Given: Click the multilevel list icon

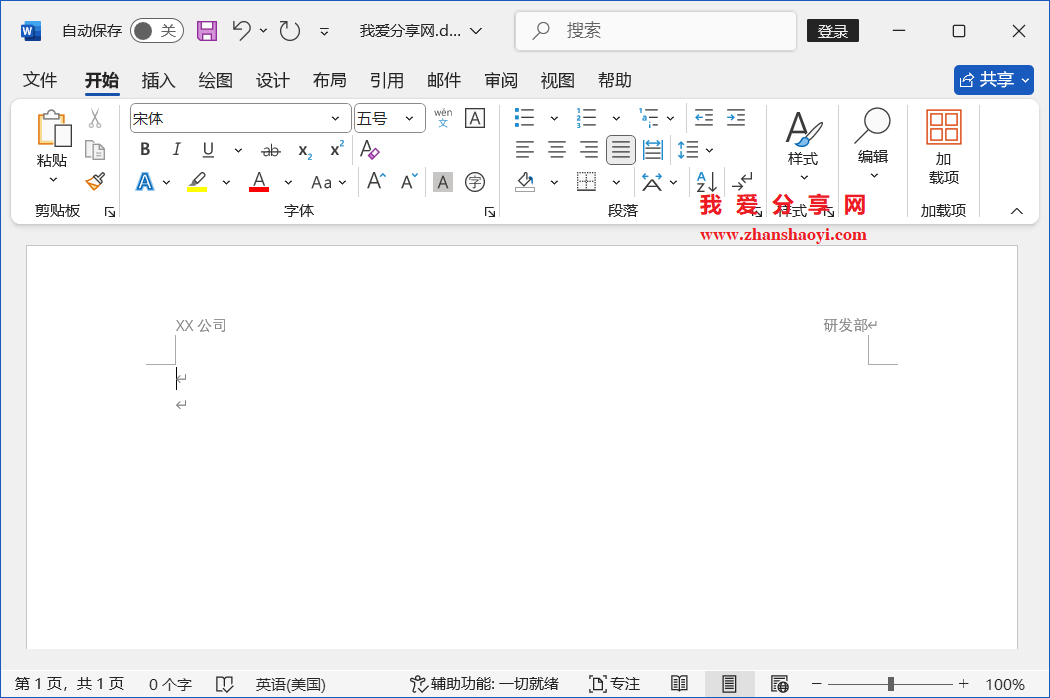Looking at the screenshot, I should [x=648, y=118].
